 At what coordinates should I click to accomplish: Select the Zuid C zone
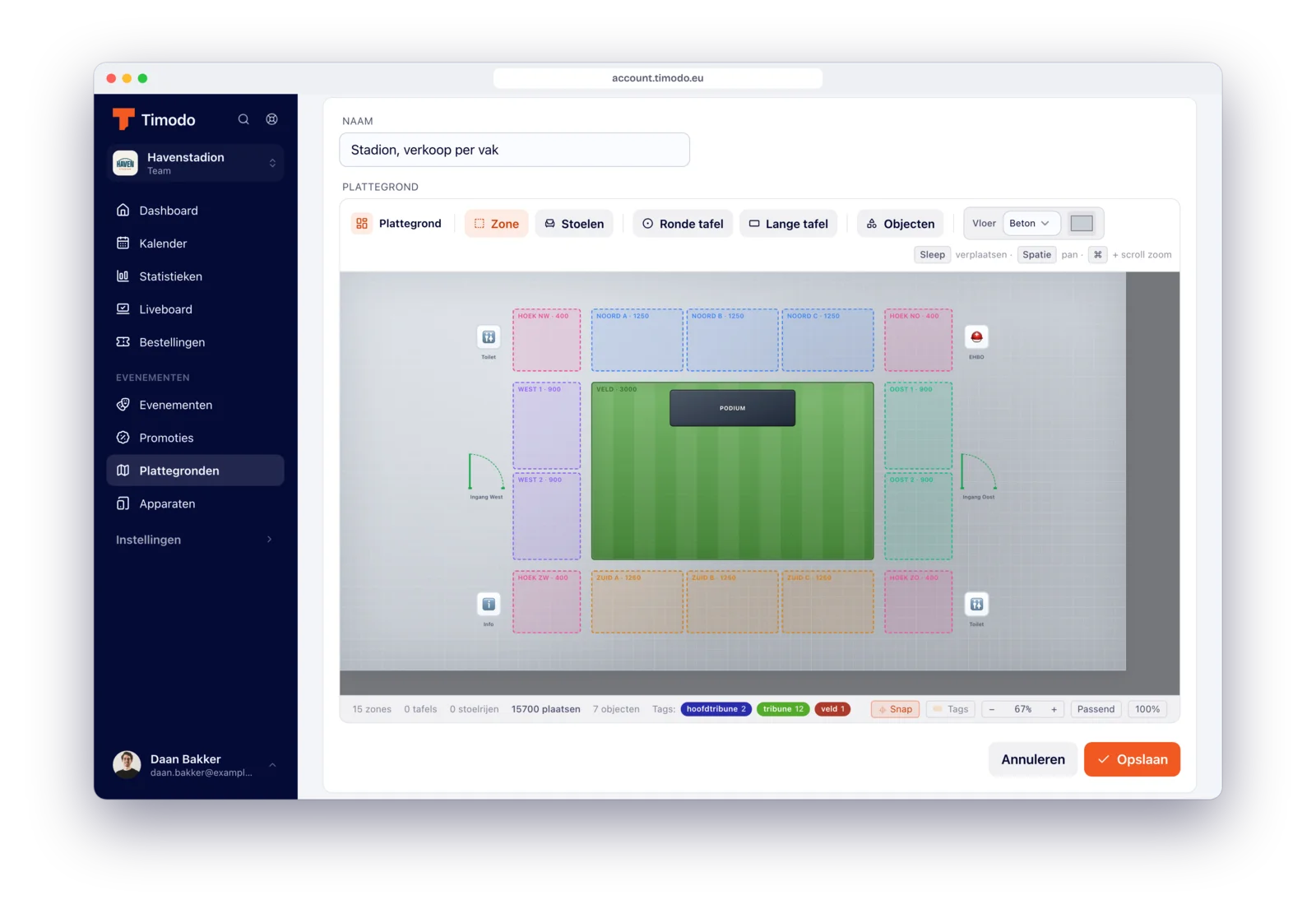(x=827, y=602)
